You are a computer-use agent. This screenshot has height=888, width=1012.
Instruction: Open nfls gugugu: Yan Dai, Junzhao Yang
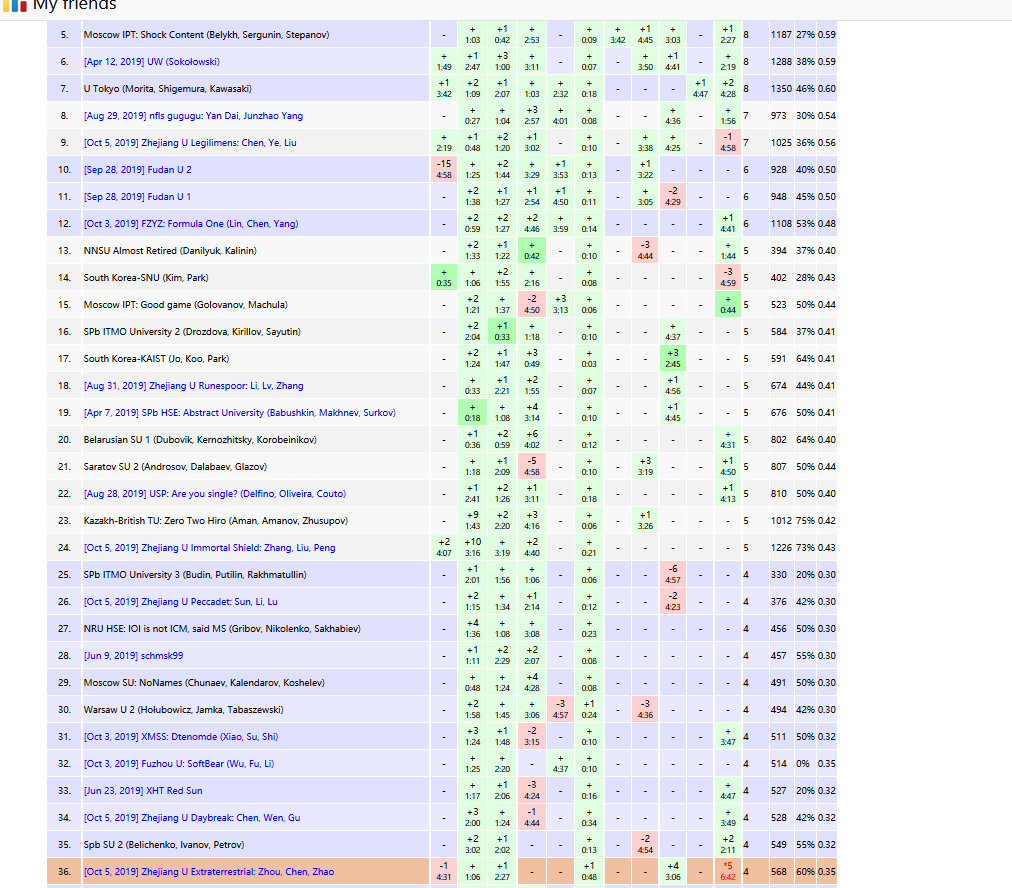(x=193, y=116)
